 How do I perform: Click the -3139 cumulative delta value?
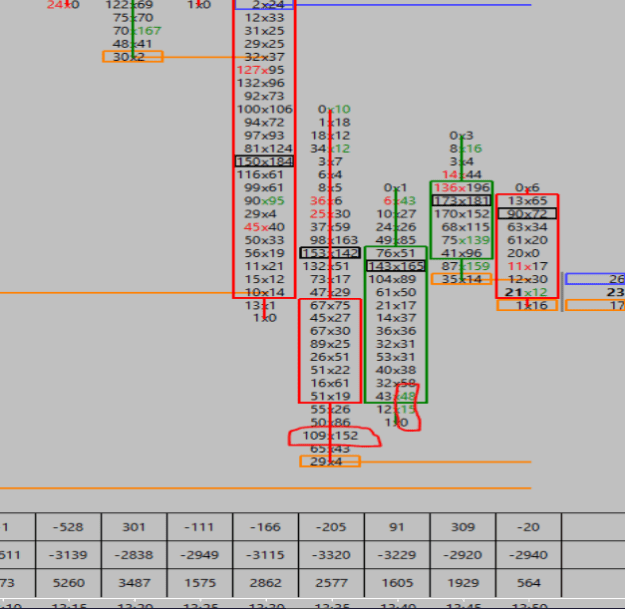pyautogui.click(x=68, y=555)
